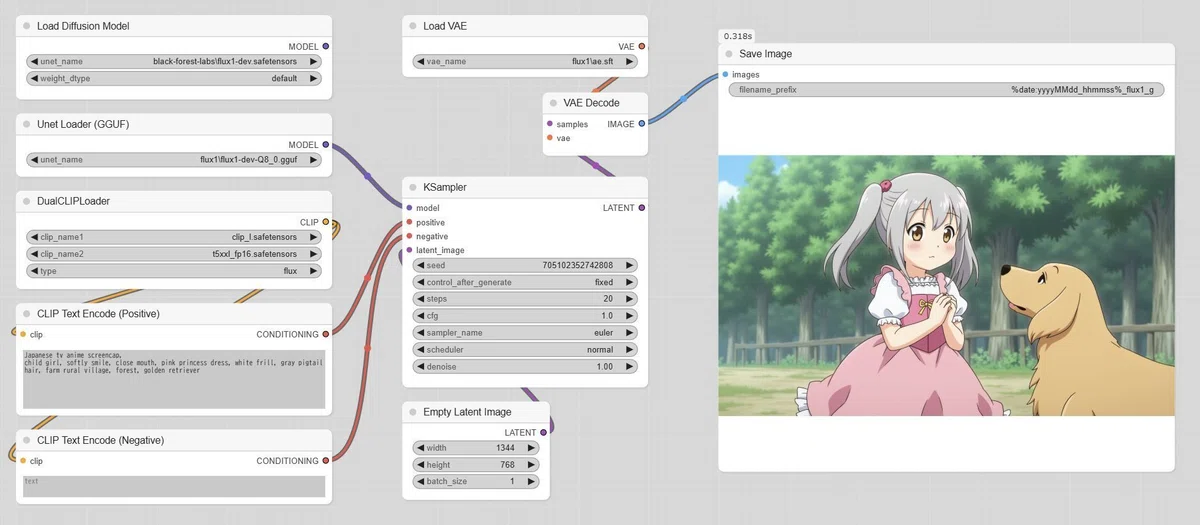Click the LATENT output socket on Empty Latent Image
This screenshot has width=1200, height=525.
pos(544,433)
